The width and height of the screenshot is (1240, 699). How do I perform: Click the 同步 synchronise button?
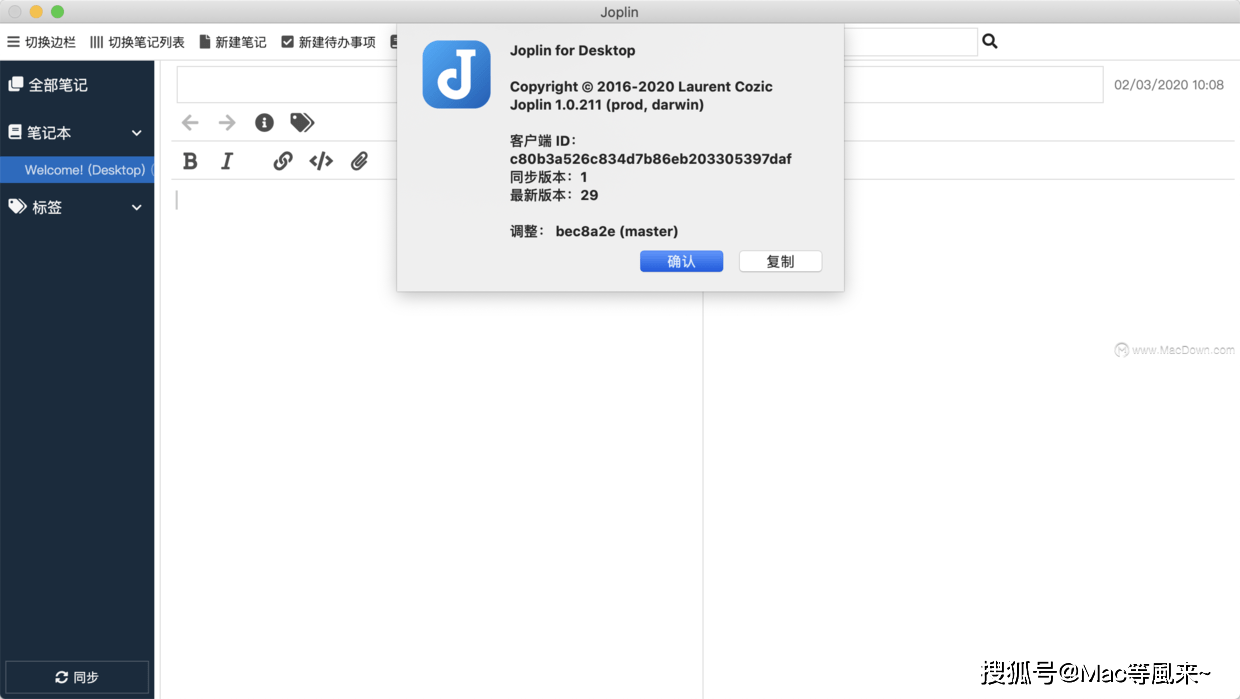click(x=77, y=677)
